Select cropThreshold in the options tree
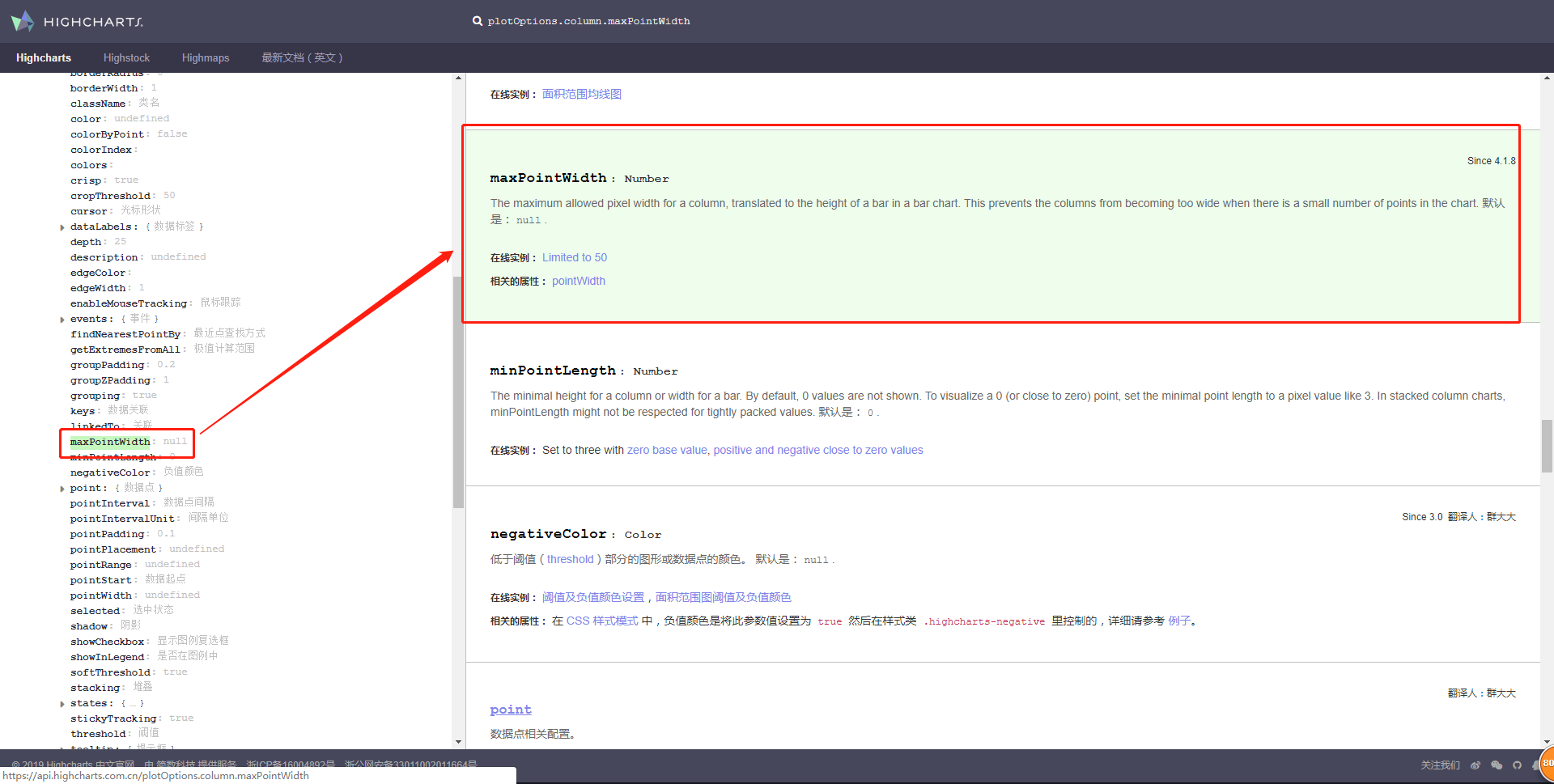The image size is (1554, 784). pyautogui.click(x=110, y=196)
